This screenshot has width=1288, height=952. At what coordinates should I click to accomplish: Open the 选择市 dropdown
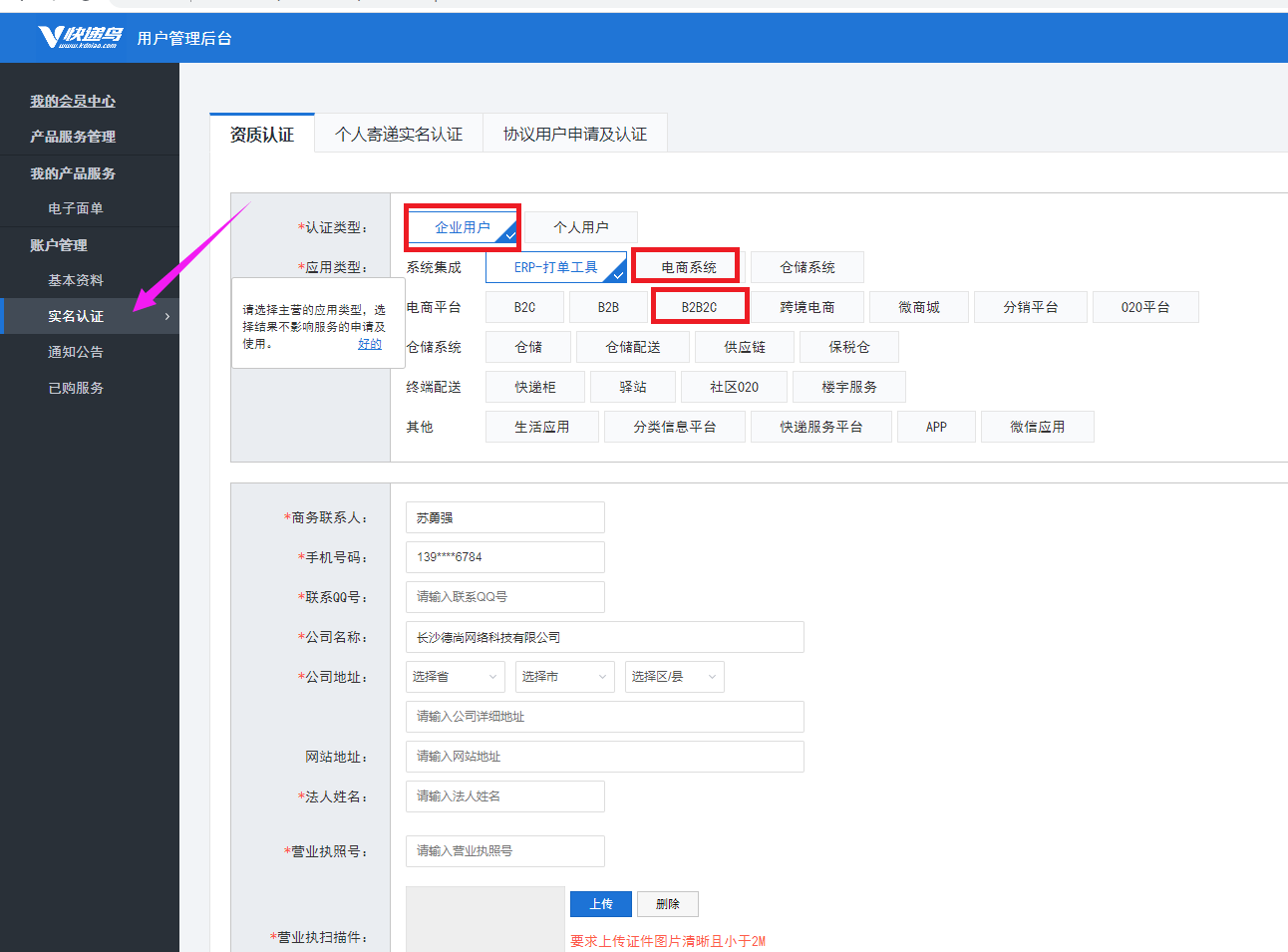click(x=565, y=677)
